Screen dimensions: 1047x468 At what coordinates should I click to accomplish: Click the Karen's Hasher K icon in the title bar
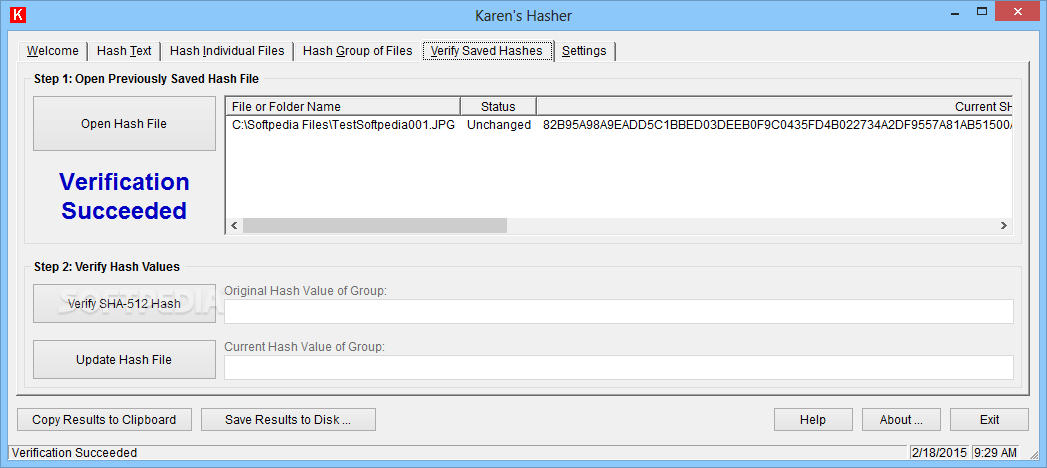tap(20, 15)
